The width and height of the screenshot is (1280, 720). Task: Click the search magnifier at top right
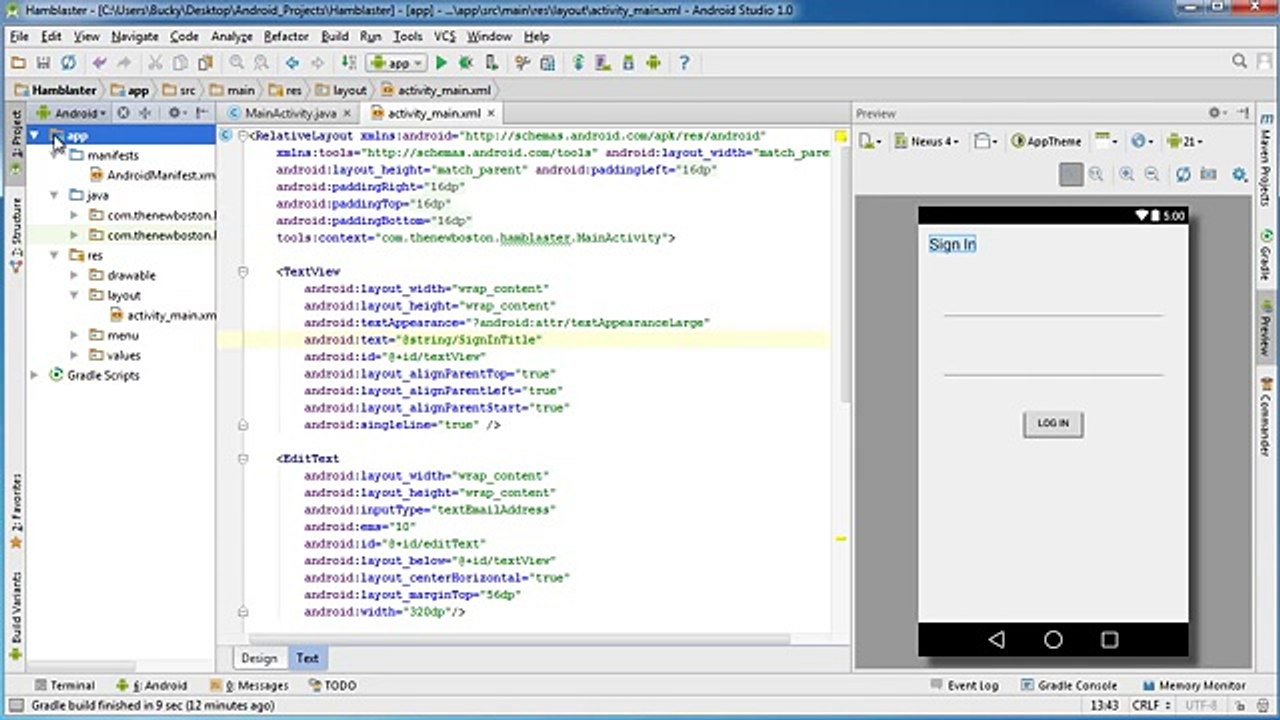[x=1239, y=62]
